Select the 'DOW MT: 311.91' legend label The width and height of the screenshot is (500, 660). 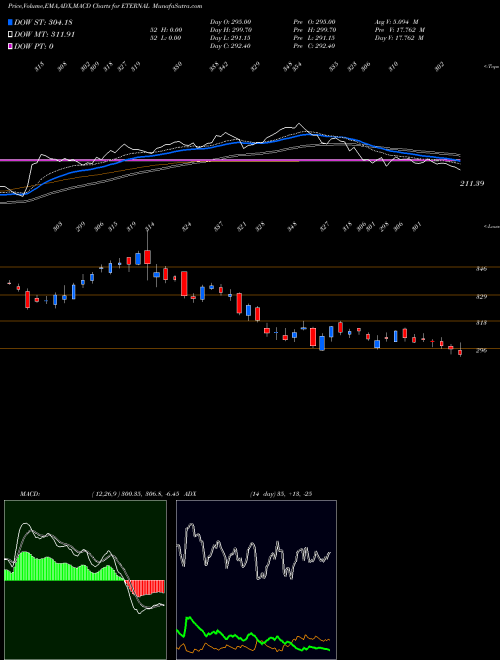coord(44,35)
